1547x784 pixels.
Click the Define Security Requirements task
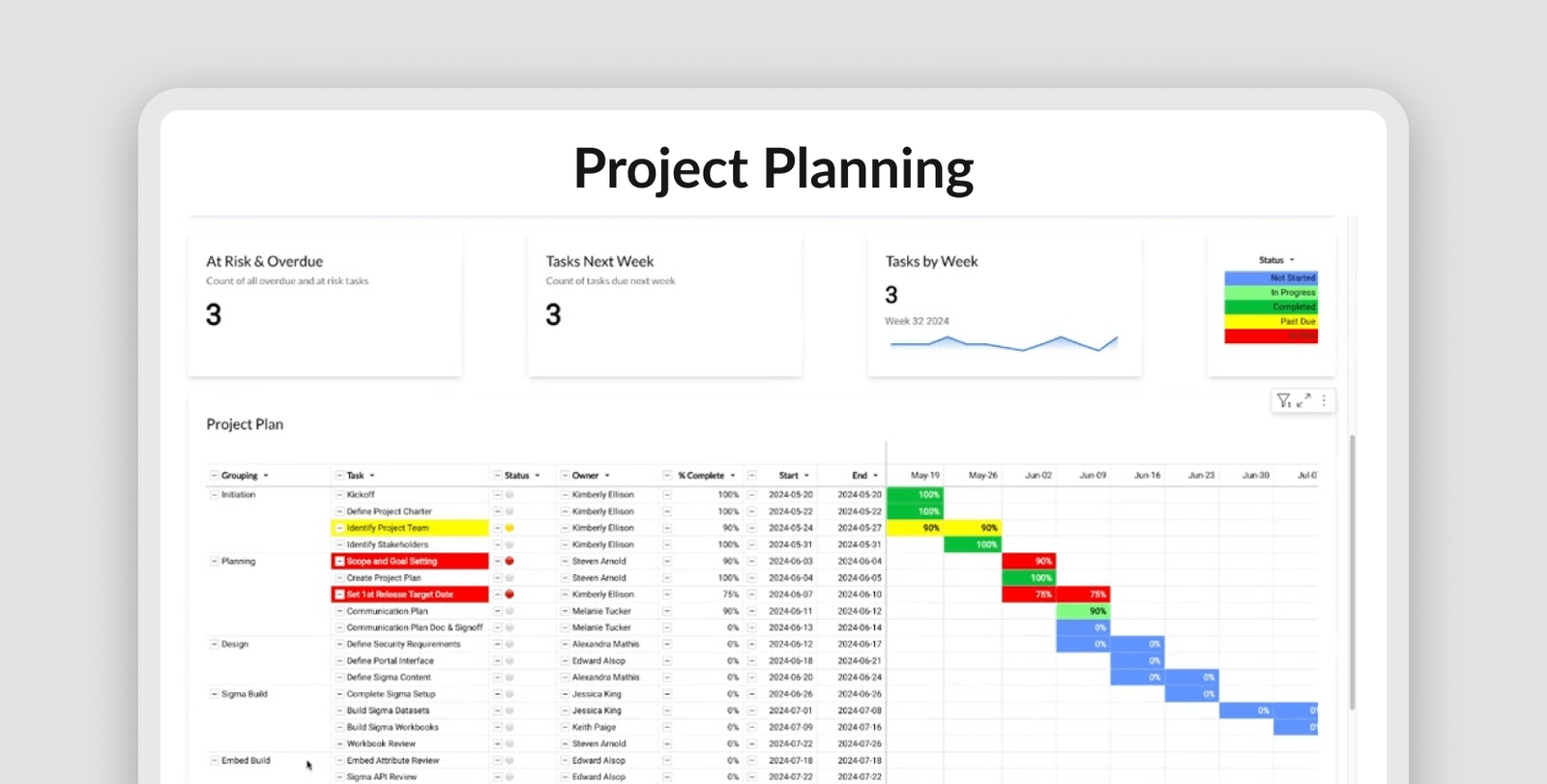[x=404, y=644]
